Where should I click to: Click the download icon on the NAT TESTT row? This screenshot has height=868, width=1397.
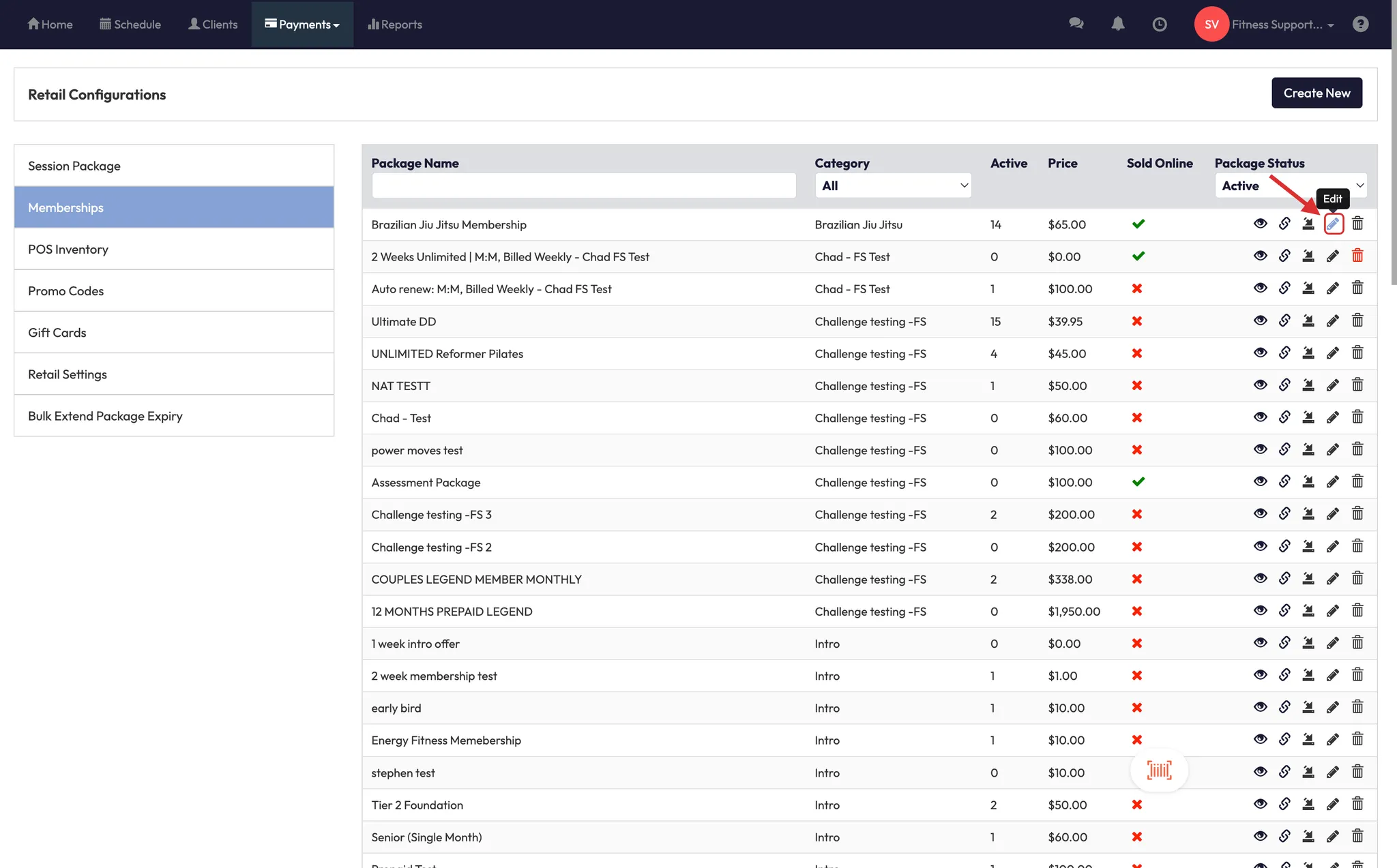pyautogui.click(x=1308, y=385)
